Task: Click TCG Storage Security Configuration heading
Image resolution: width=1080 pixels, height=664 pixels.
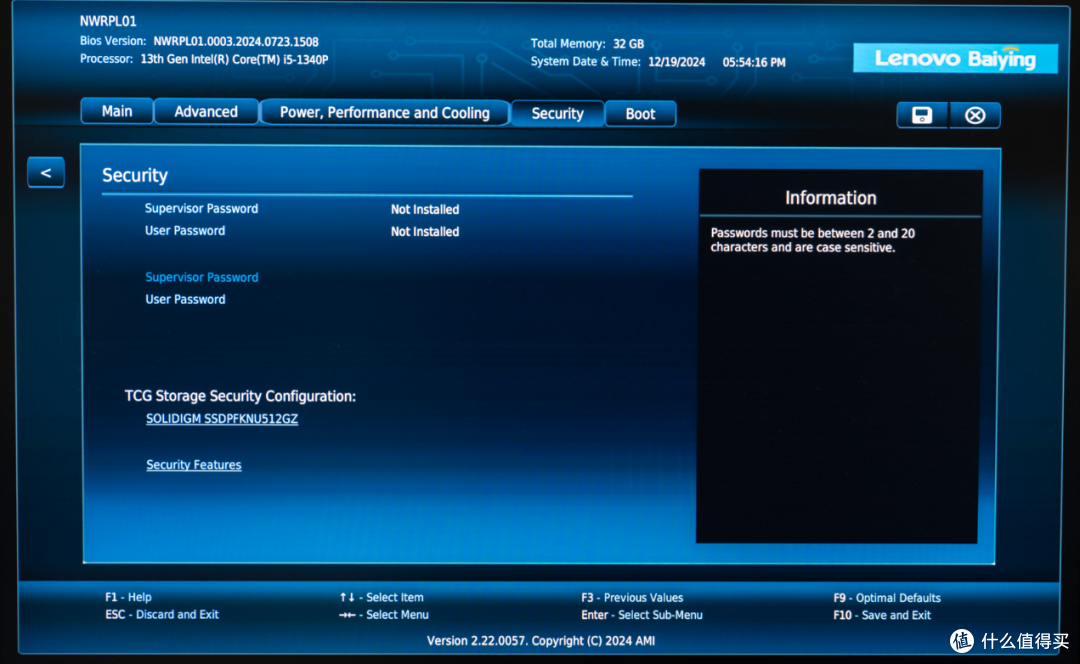Action: 240,396
